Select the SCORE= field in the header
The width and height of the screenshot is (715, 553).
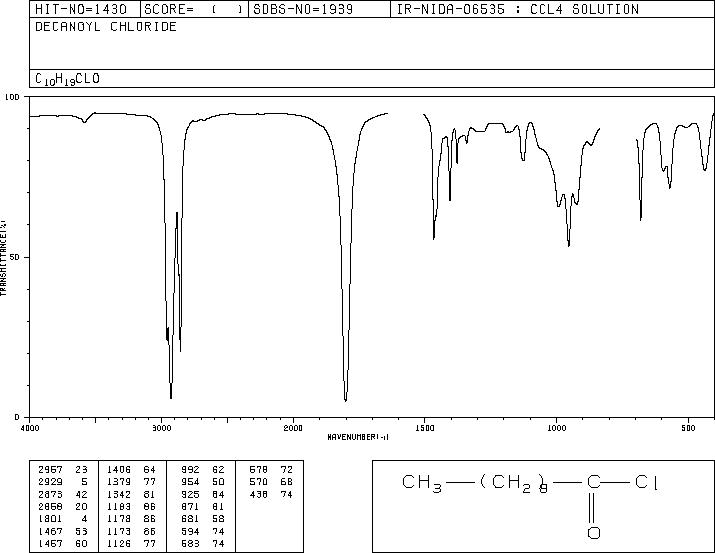pyautogui.click(x=193, y=9)
